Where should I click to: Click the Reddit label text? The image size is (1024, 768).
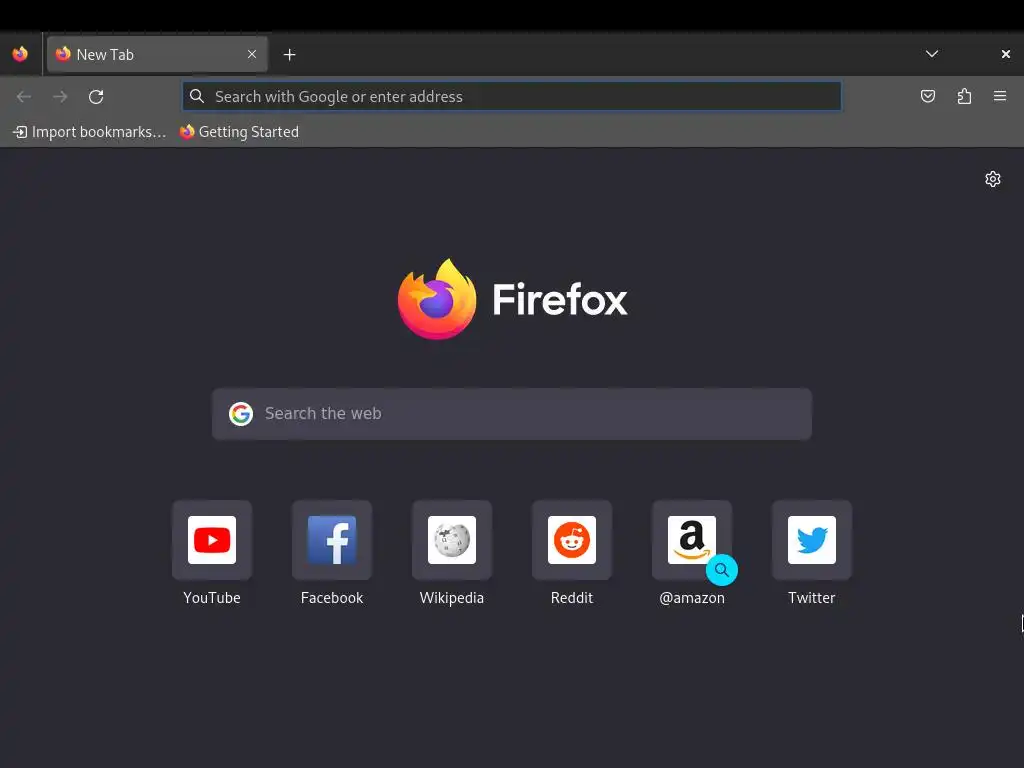pos(572,598)
